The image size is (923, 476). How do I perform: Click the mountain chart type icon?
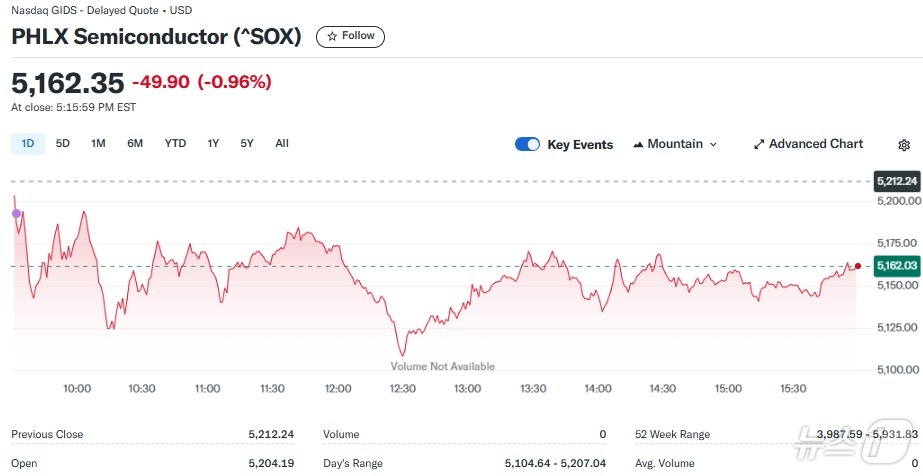coord(638,145)
